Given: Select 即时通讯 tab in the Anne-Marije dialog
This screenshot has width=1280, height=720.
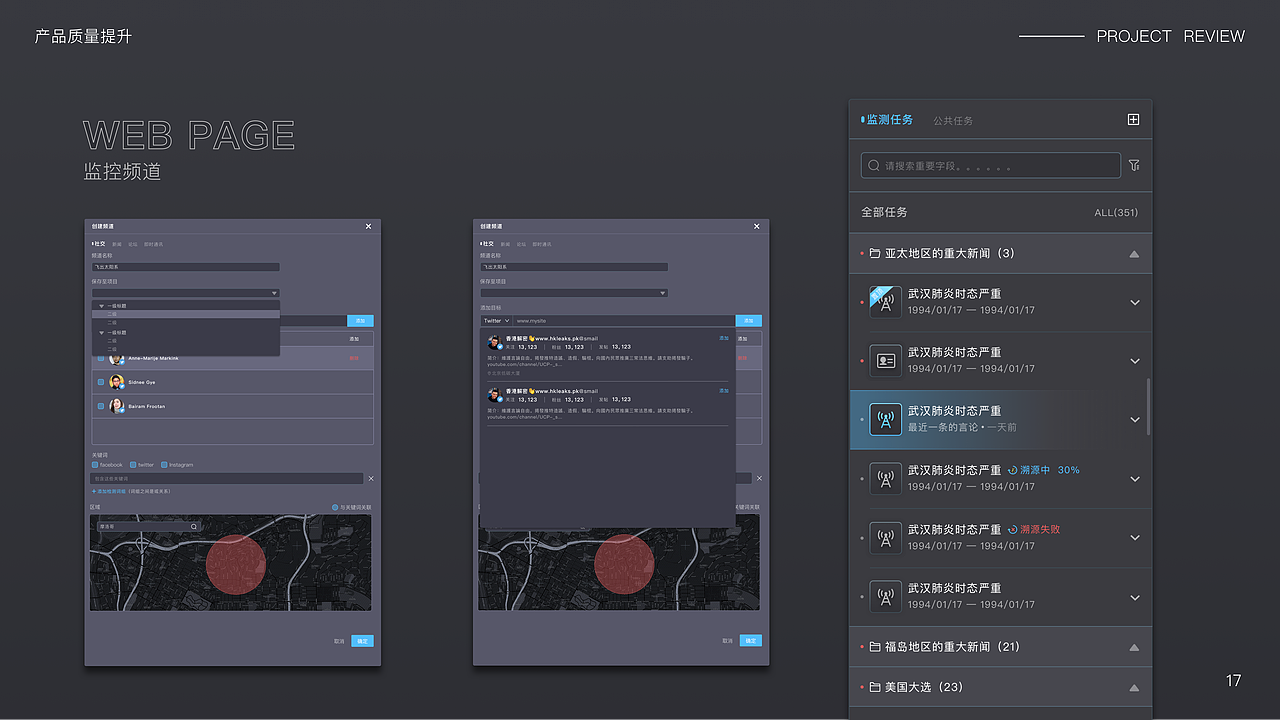Looking at the screenshot, I should point(153,244).
